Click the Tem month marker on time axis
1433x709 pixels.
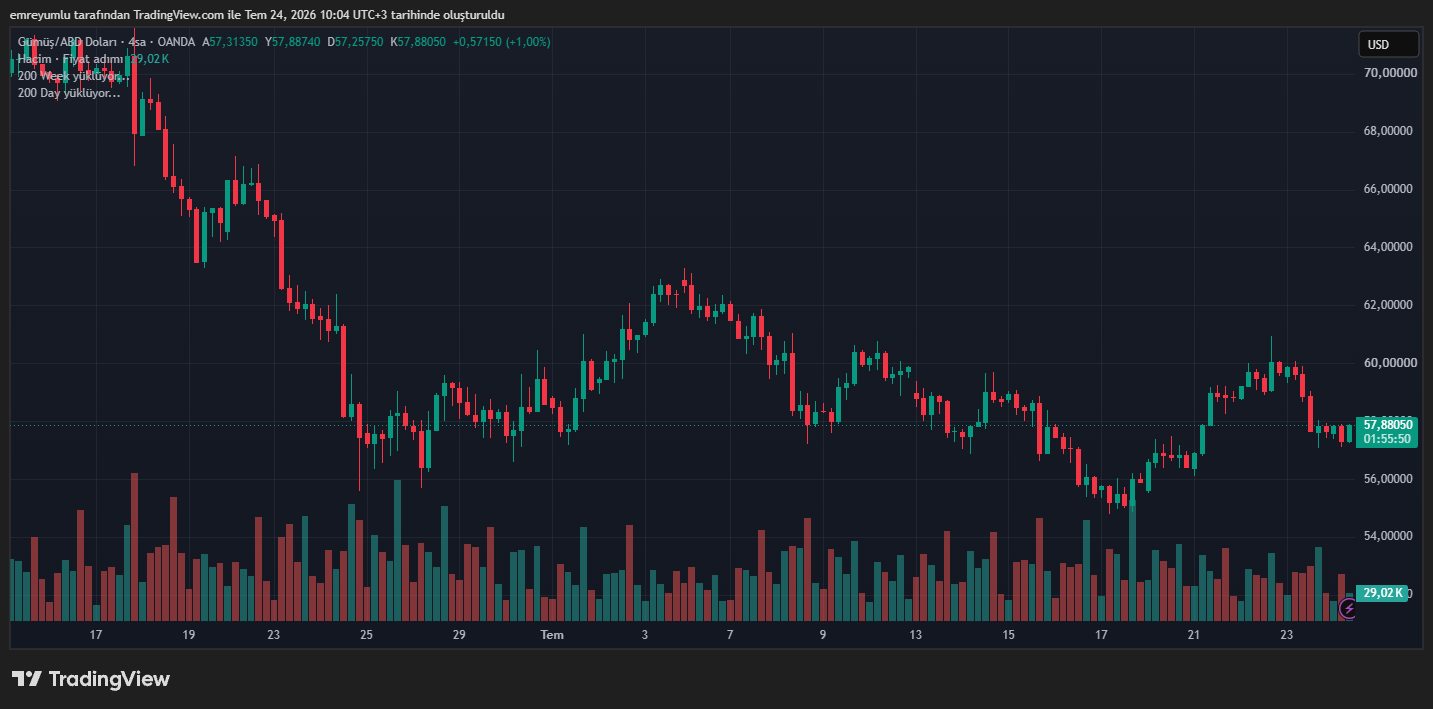pos(552,635)
